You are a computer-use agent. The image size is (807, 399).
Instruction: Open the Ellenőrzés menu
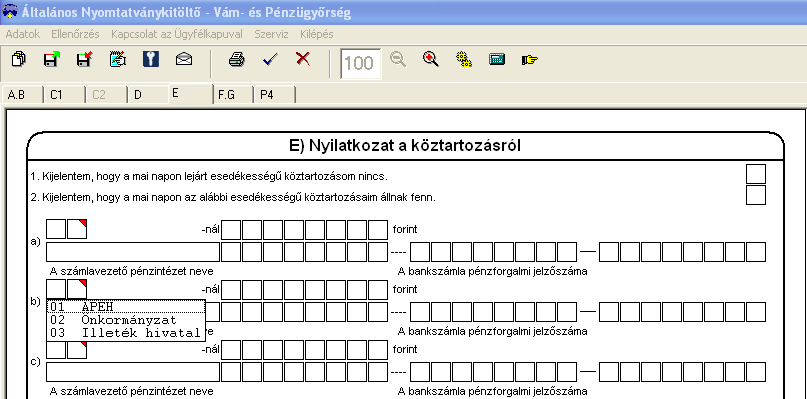[x=75, y=34]
